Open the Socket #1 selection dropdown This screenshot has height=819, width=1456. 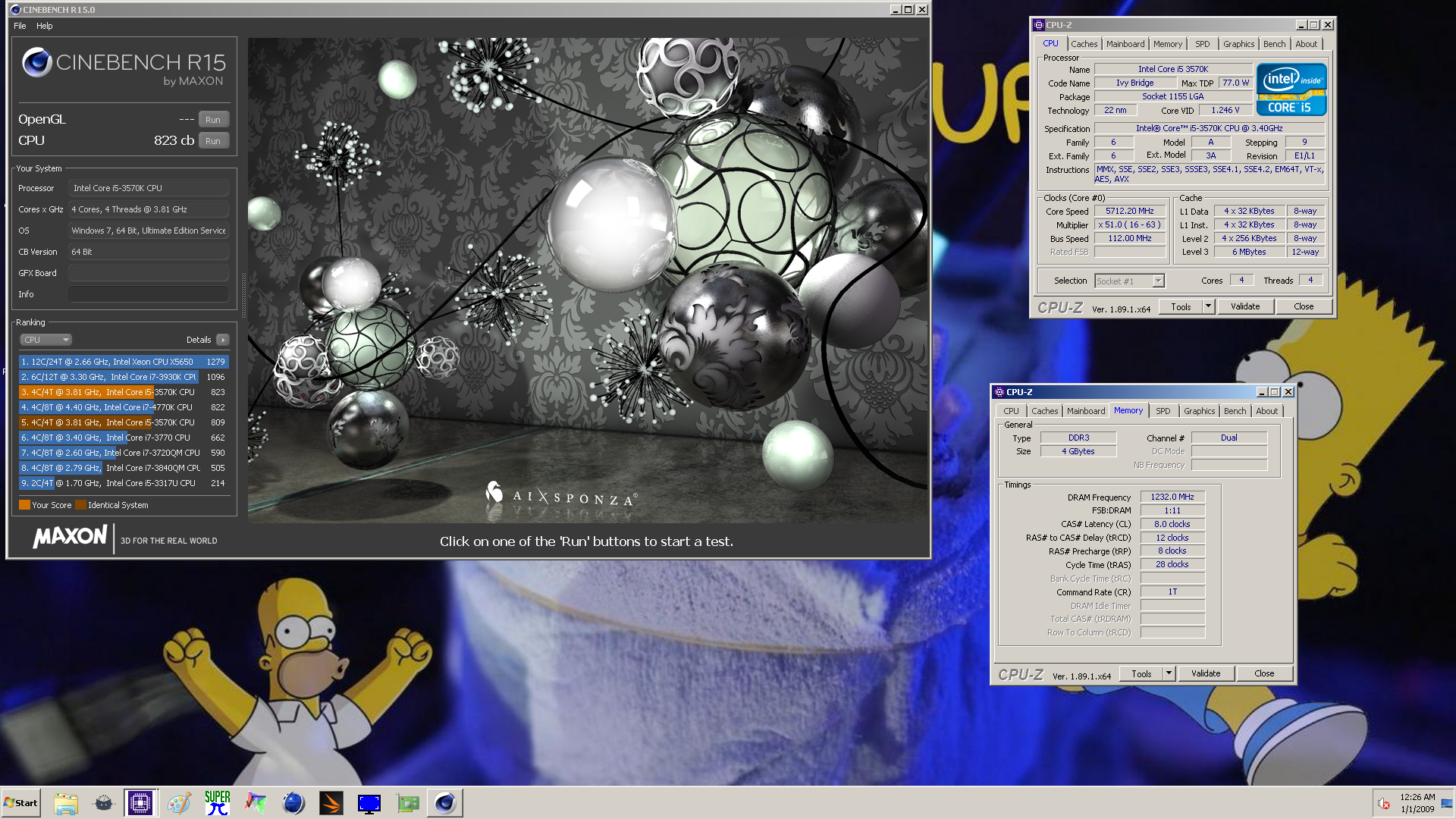point(1129,281)
